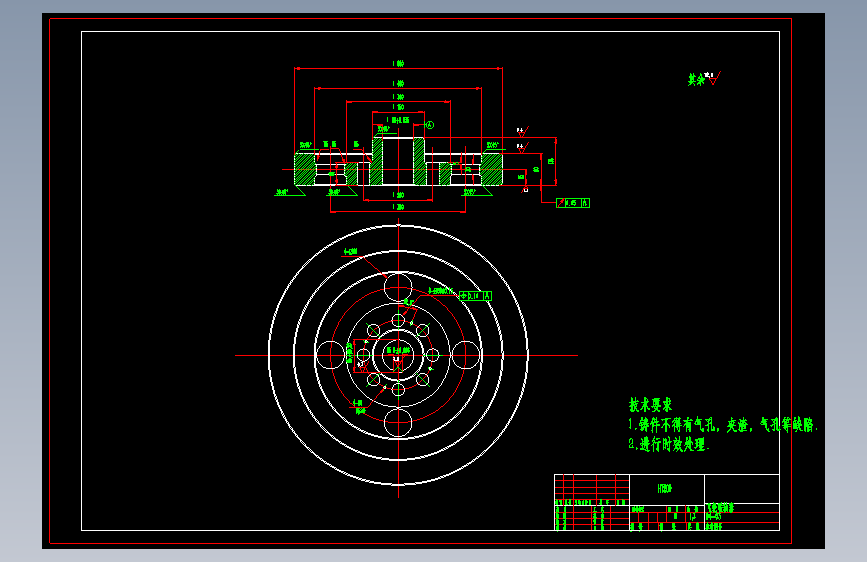Select the central bore circle in plan view
The width and height of the screenshot is (867, 562).
[x=398, y=356]
